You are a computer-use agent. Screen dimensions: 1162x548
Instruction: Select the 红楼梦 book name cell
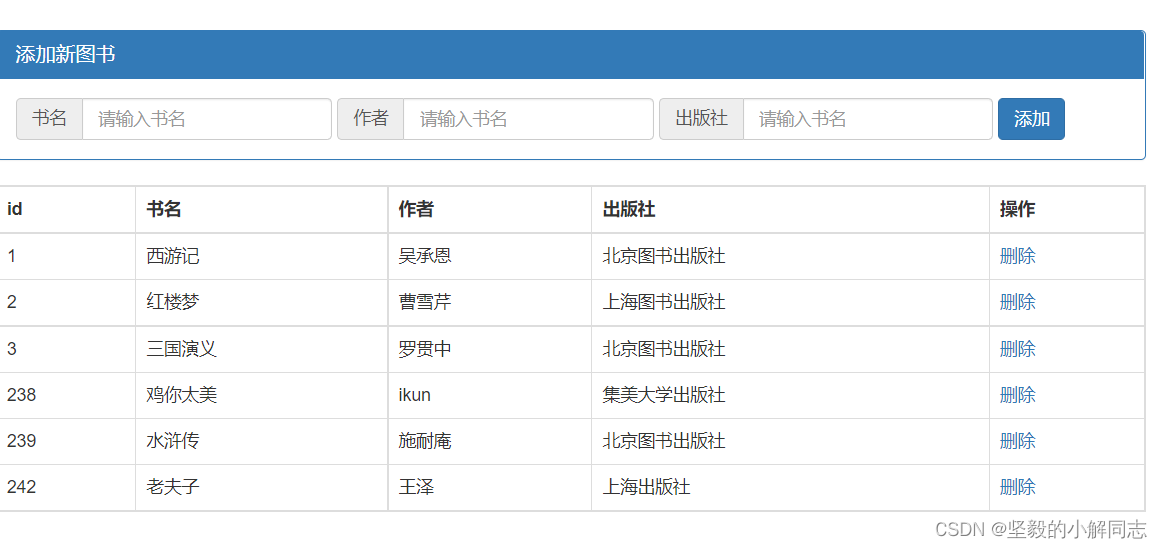262,303
